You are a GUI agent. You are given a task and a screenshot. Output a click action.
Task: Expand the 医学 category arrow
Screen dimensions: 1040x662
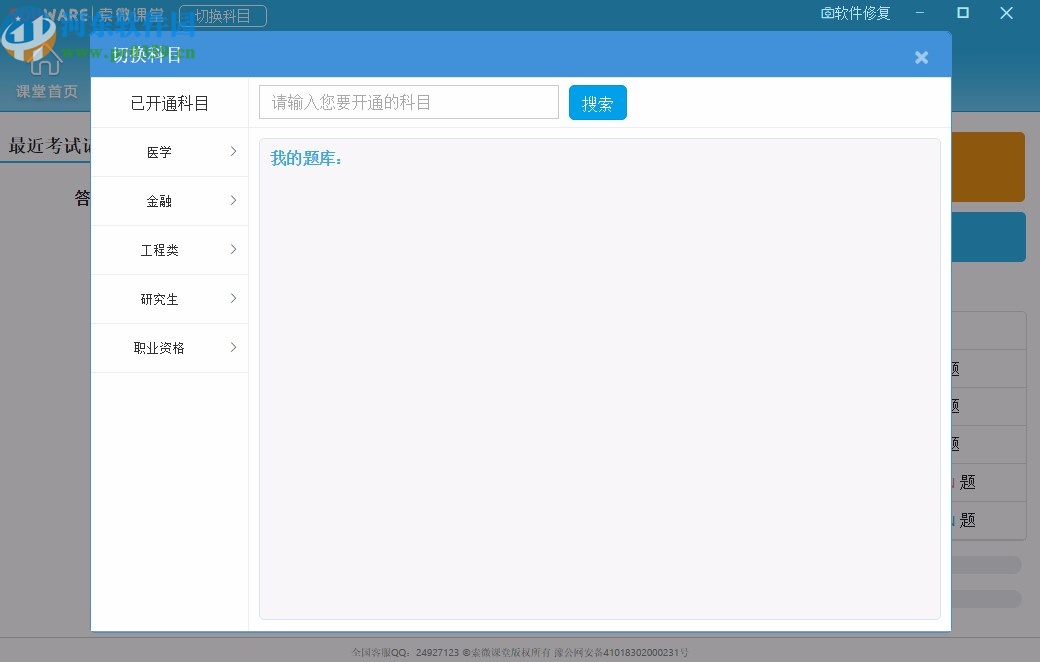coord(233,152)
